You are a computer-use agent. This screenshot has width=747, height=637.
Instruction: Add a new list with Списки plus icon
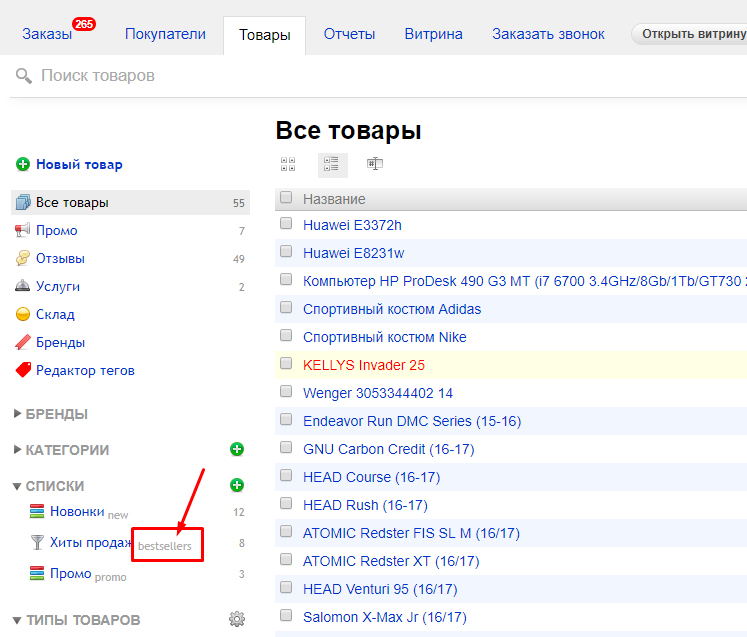click(237, 485)
